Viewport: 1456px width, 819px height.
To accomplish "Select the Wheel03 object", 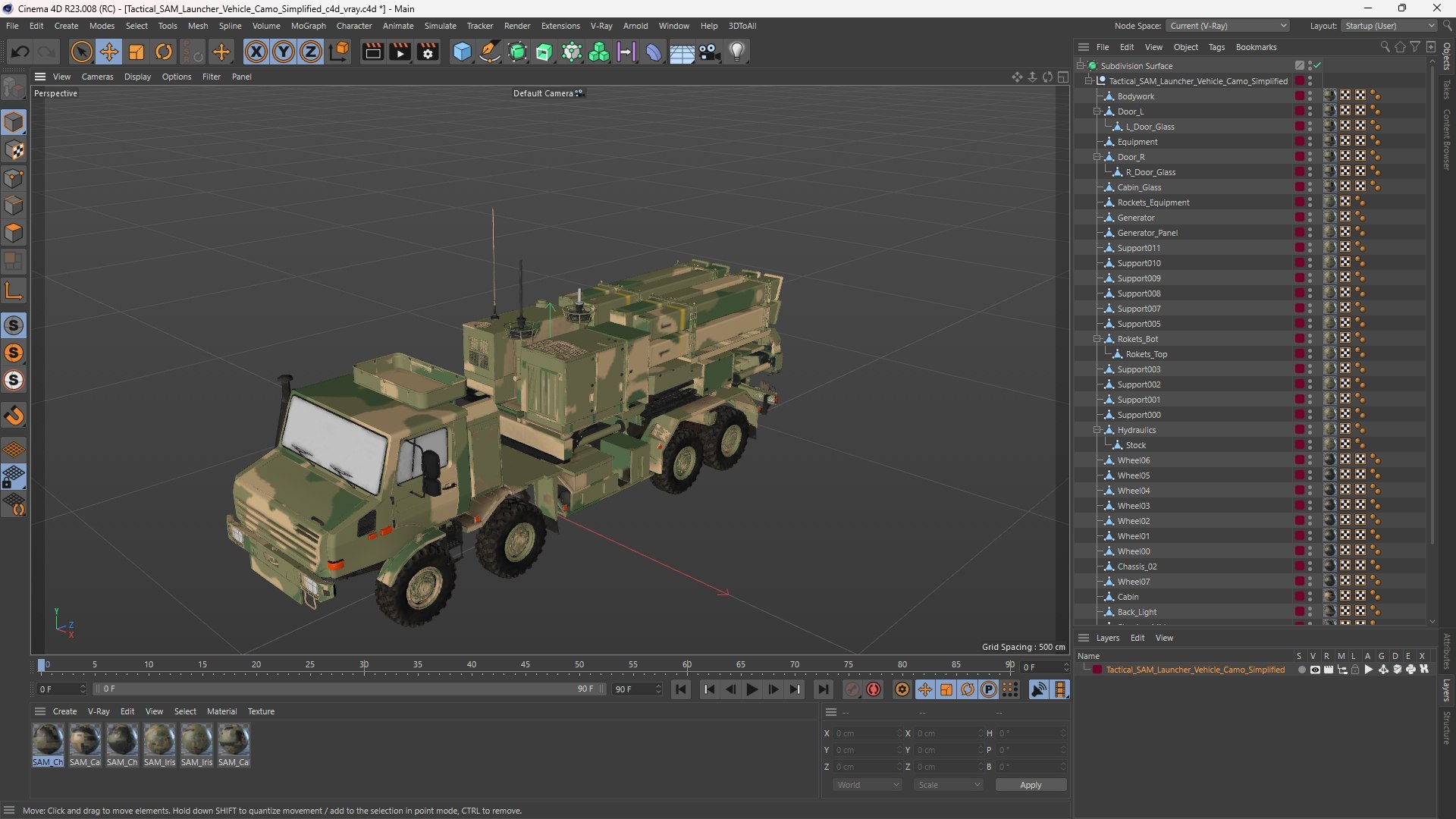I will pos(1133,506).
